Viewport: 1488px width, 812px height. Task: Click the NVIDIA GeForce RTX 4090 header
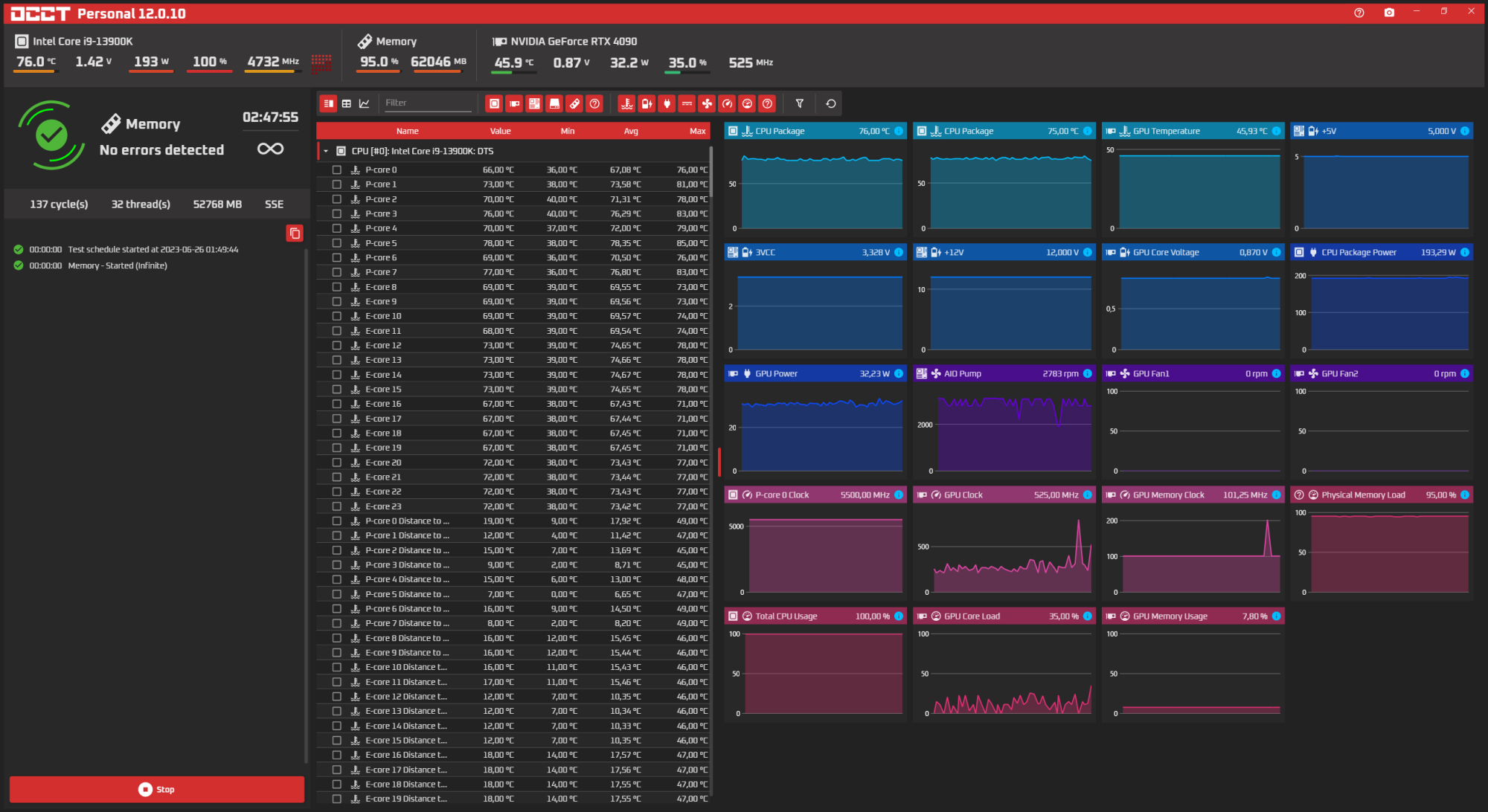click(x=574, y=42)
